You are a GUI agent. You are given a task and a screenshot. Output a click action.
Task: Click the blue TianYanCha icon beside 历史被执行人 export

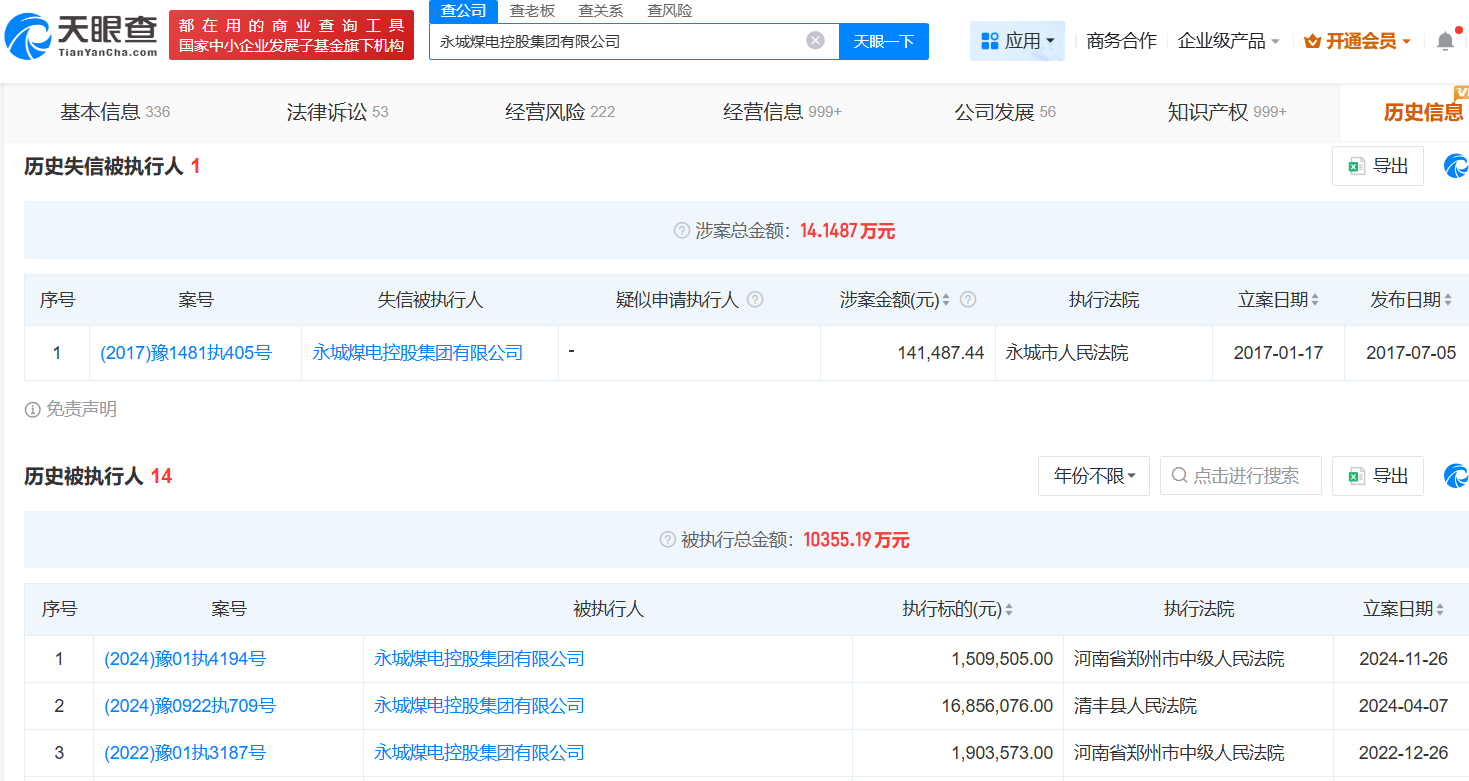coord(1455,476)
